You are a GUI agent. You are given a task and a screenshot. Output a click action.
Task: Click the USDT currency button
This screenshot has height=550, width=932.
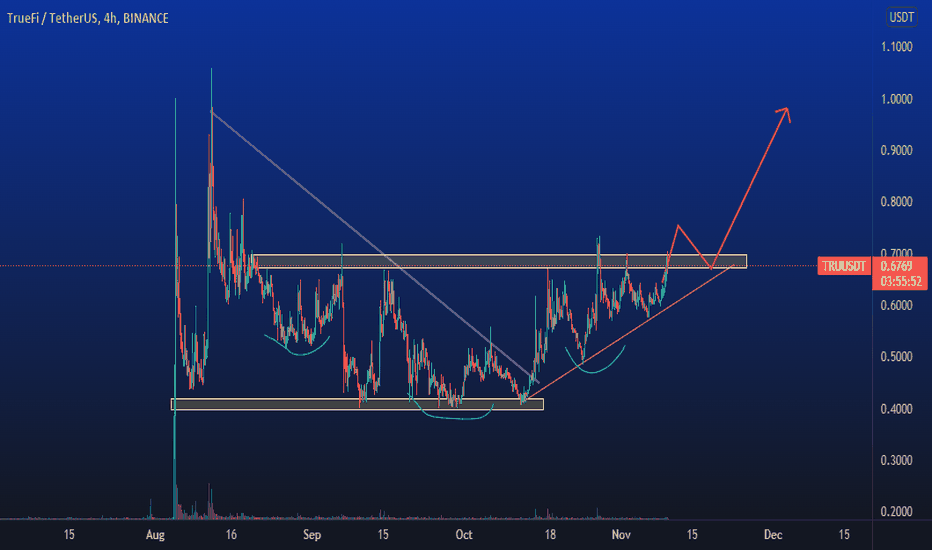(901, 17)
